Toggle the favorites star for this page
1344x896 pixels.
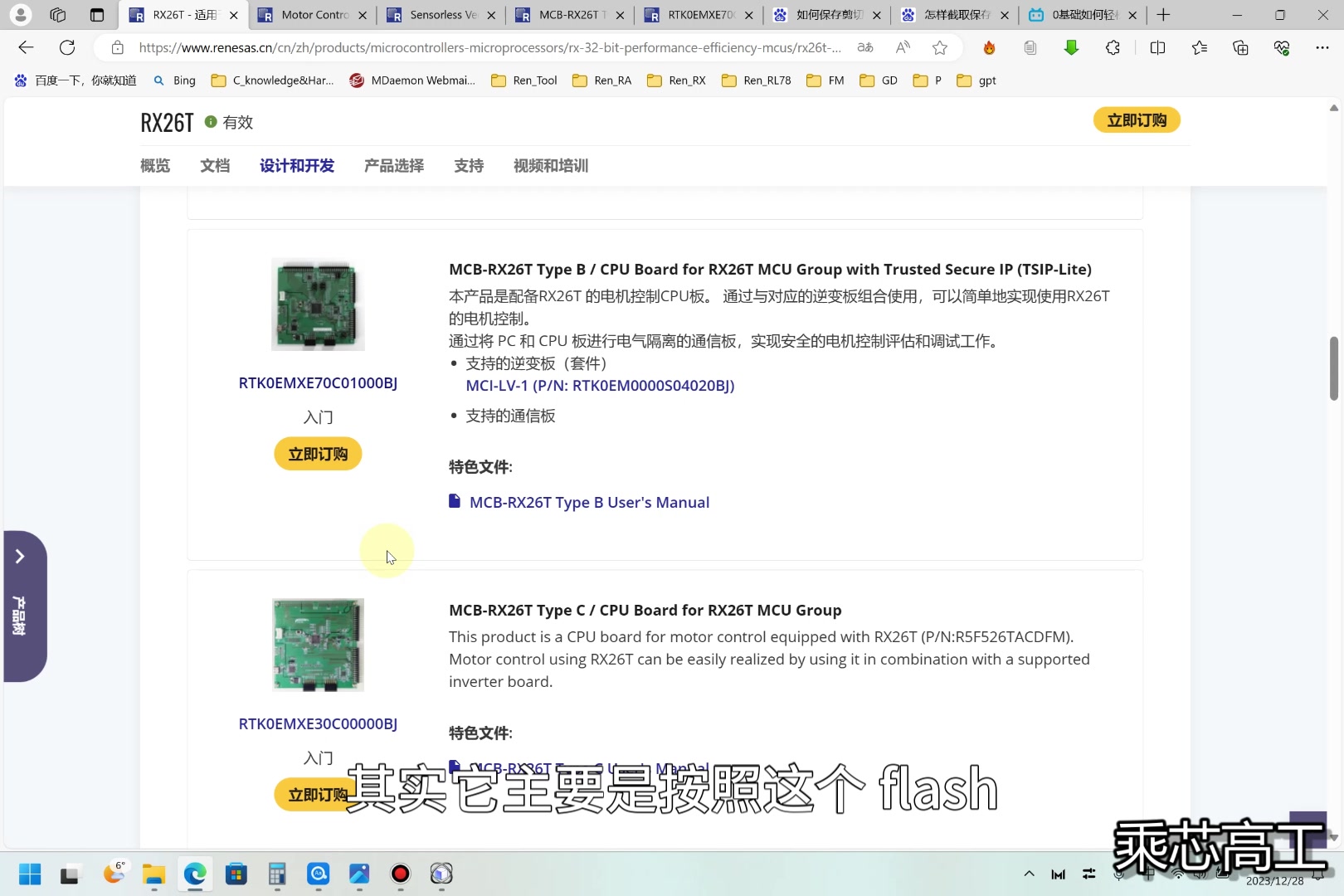point(940,47)
